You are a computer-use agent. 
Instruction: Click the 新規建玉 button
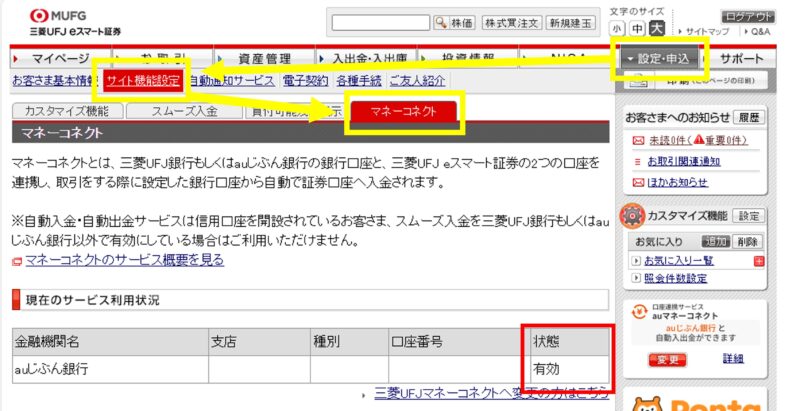pyautogui.click(x=570, y=23)
